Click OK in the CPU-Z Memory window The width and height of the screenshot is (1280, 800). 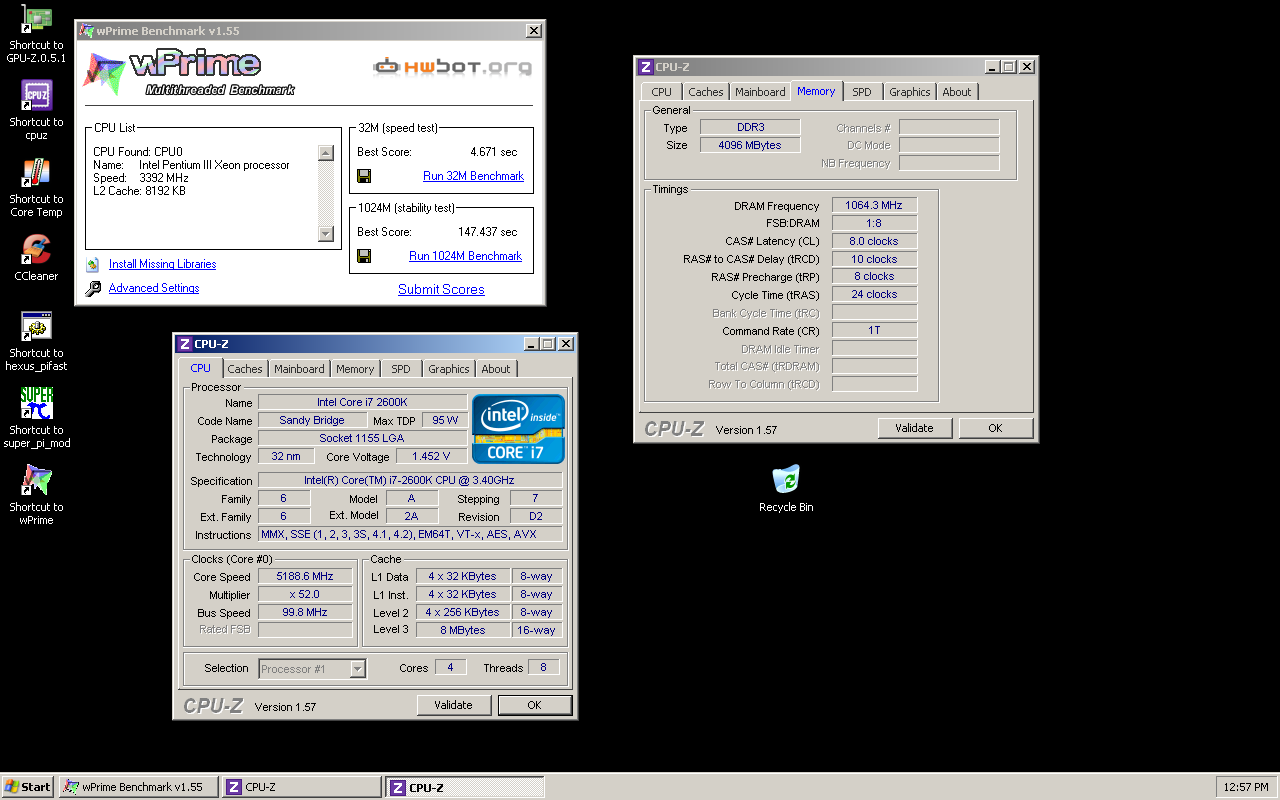[995, 428]
